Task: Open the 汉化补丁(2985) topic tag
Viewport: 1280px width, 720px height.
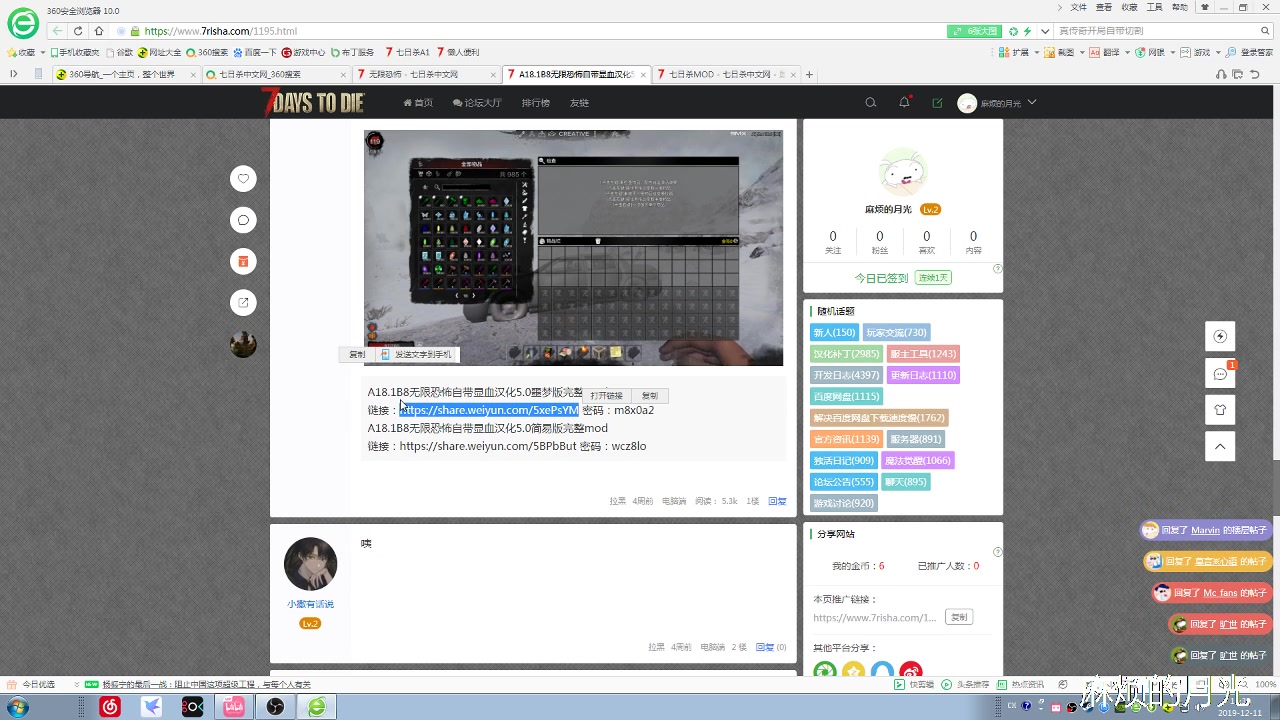Action: click(x=846, y=354)
